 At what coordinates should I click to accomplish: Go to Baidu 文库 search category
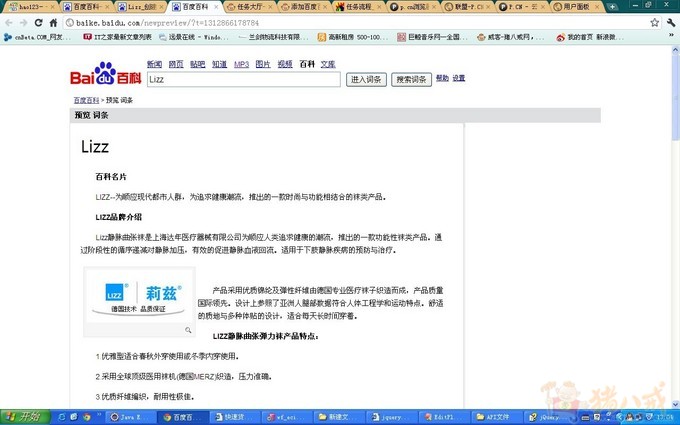[x=328, y=64]
